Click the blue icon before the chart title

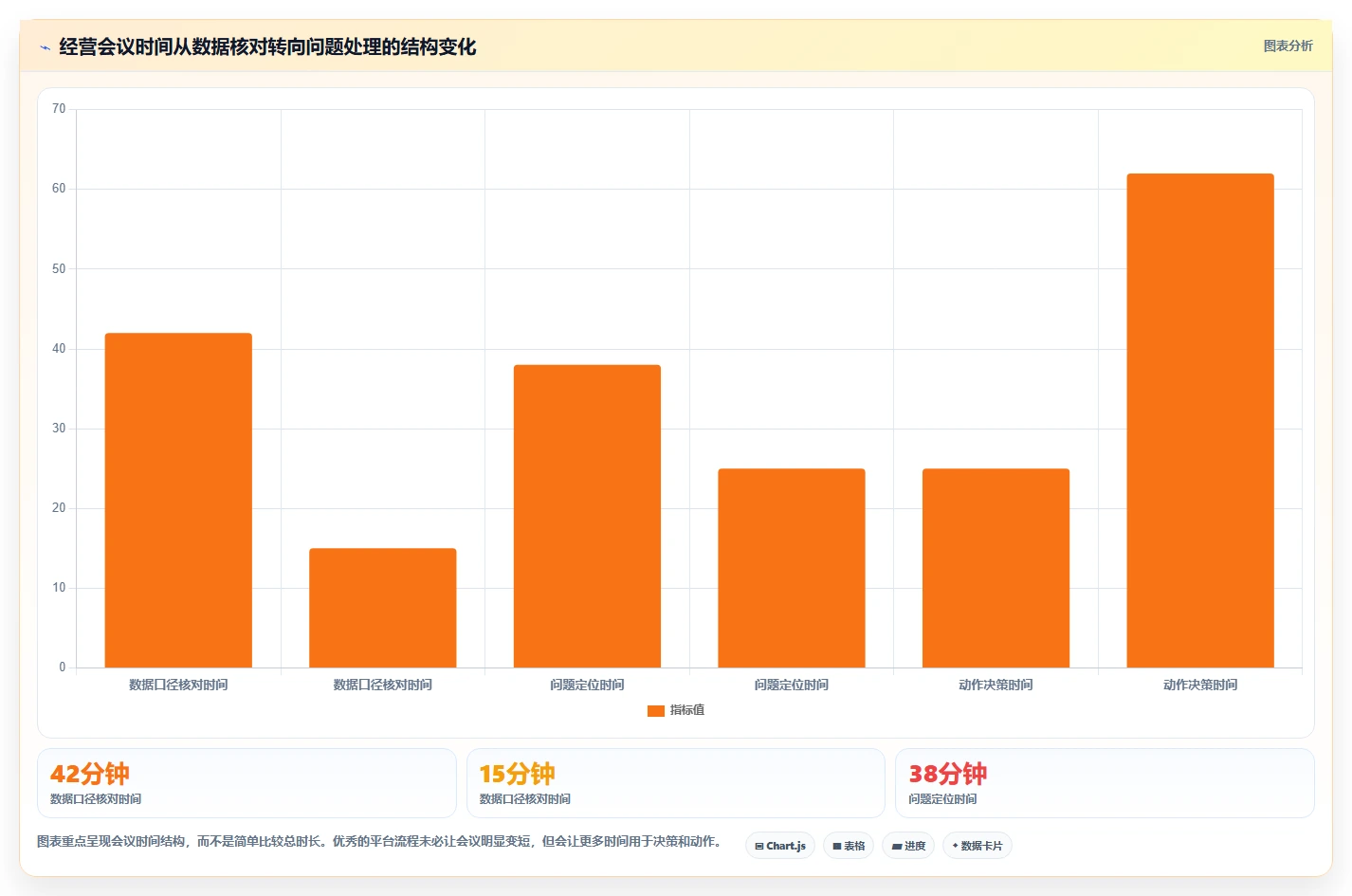coord(45,47)
